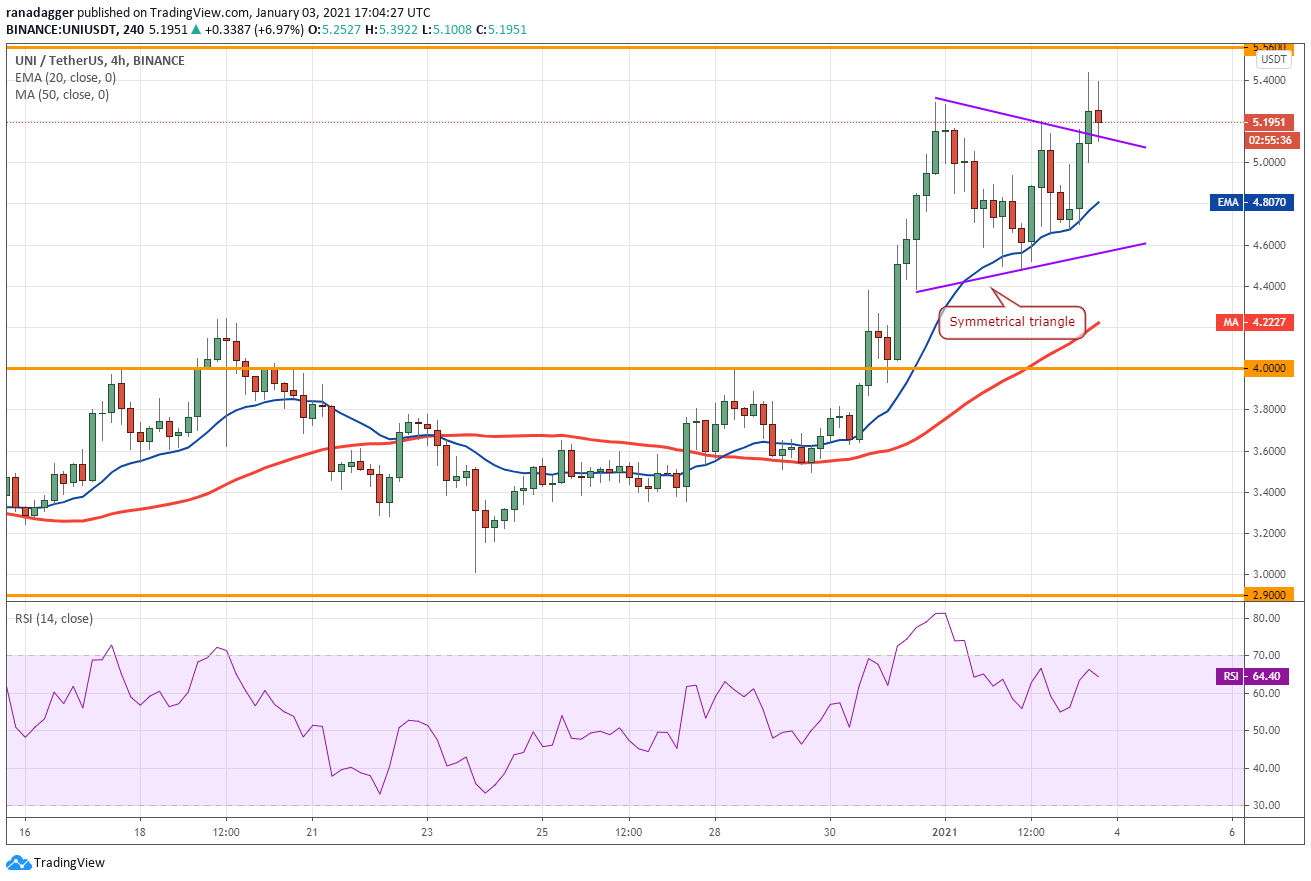Open the RSI (14, close) indicator legend
1311x881 pixels.
coord(54,618)
